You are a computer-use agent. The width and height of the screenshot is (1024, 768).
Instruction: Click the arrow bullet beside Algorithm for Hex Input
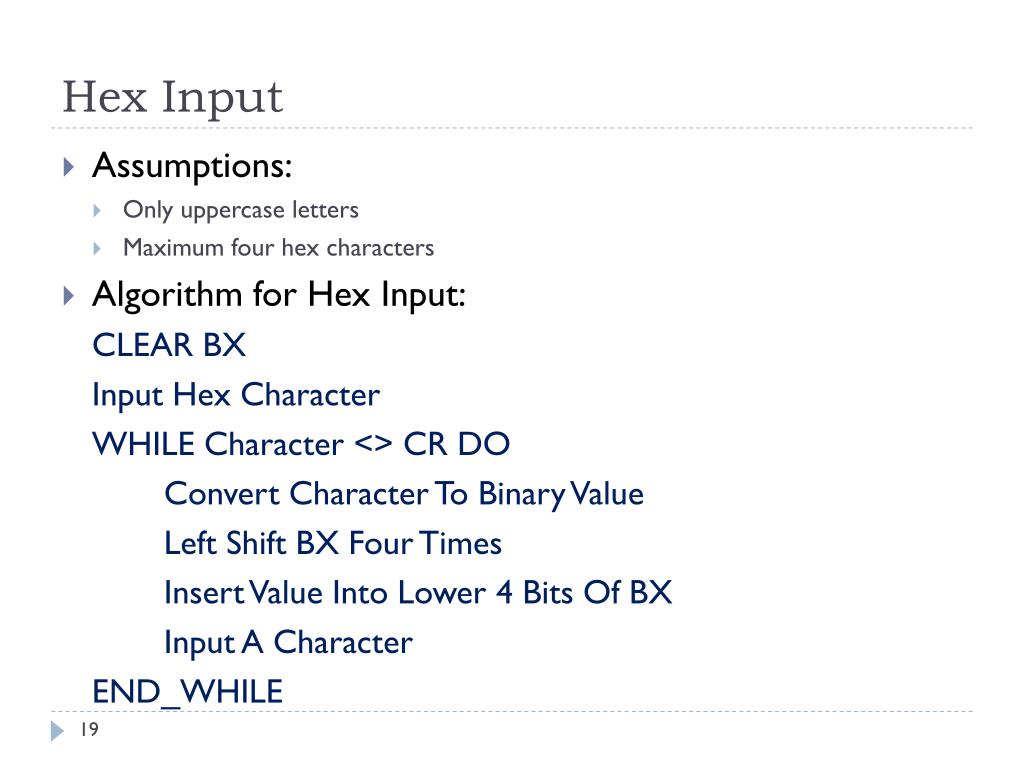click(x=69, y=296)
